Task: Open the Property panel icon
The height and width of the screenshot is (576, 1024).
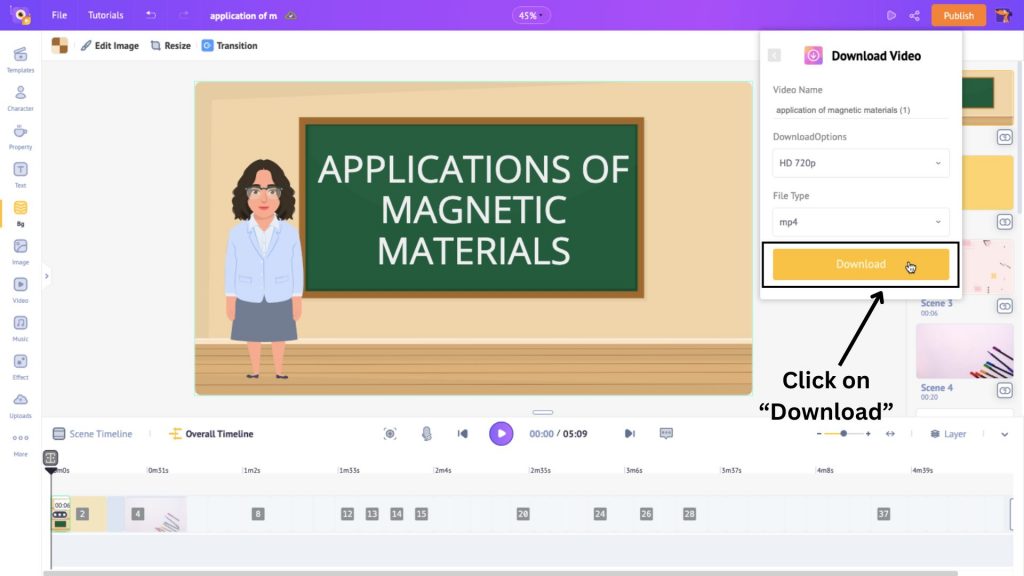Action: (20, 132)
